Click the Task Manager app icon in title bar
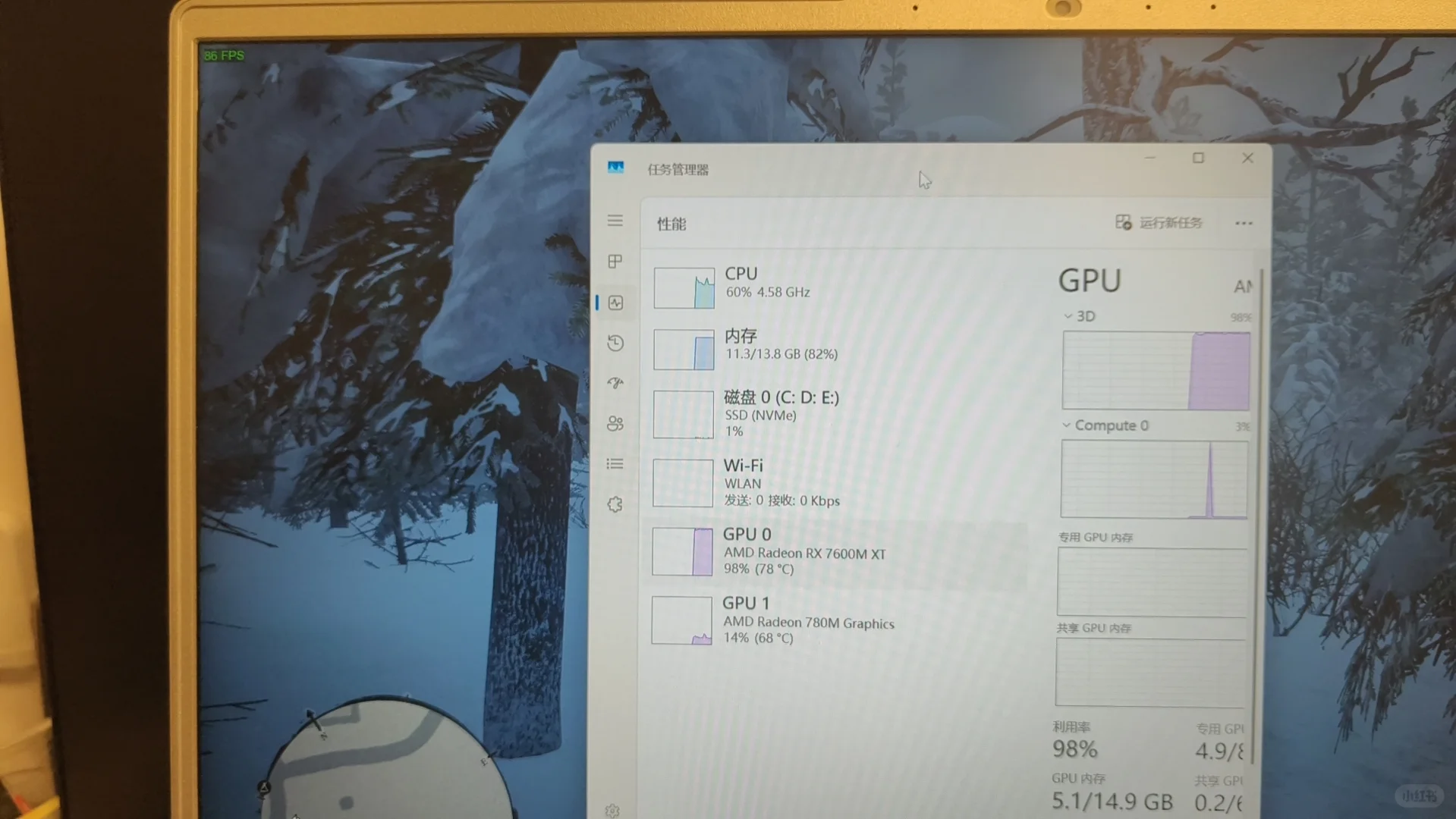The height and width of the screenshot is (819, 1456). pos(615,168)
